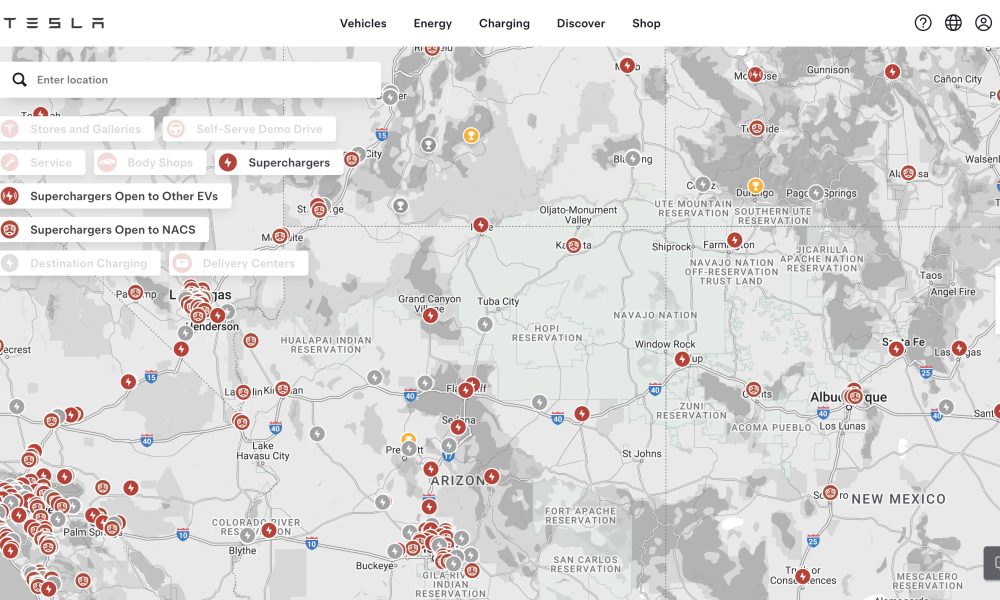
Task: Select the red pin at Grants
Action: [754, 390]
